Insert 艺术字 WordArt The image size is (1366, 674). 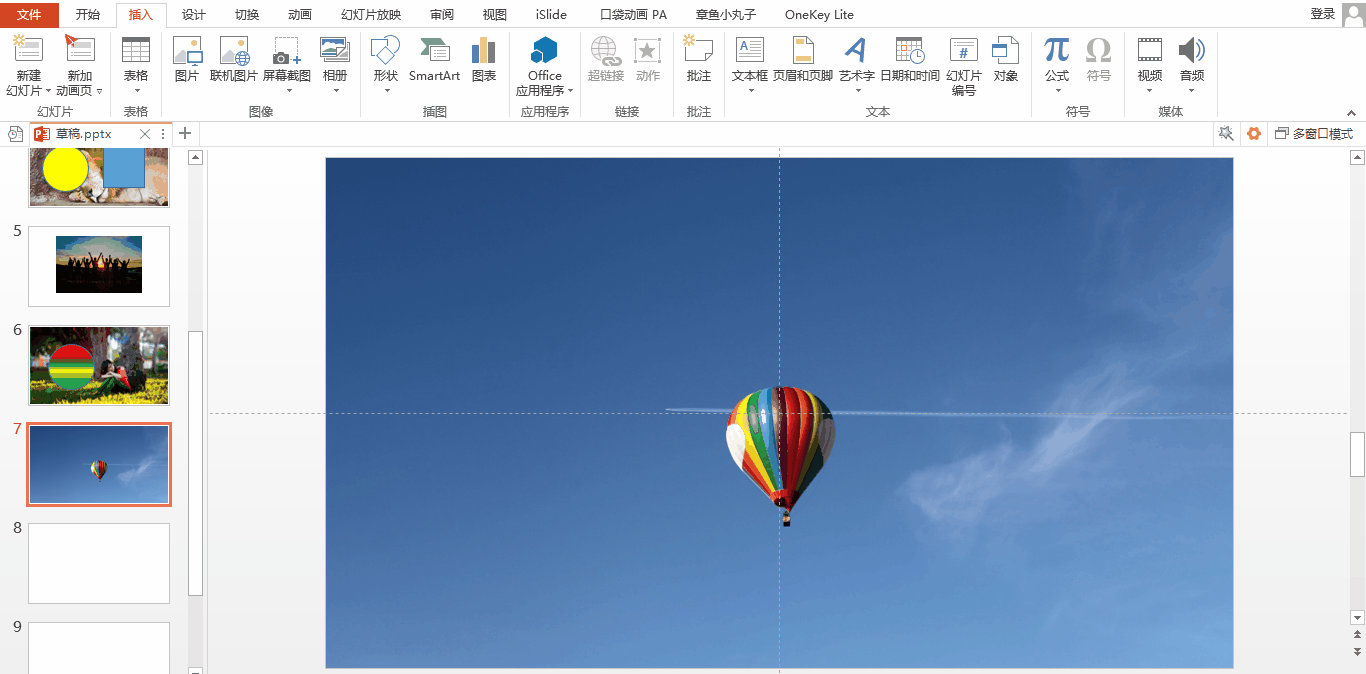(x=856, y=50)
